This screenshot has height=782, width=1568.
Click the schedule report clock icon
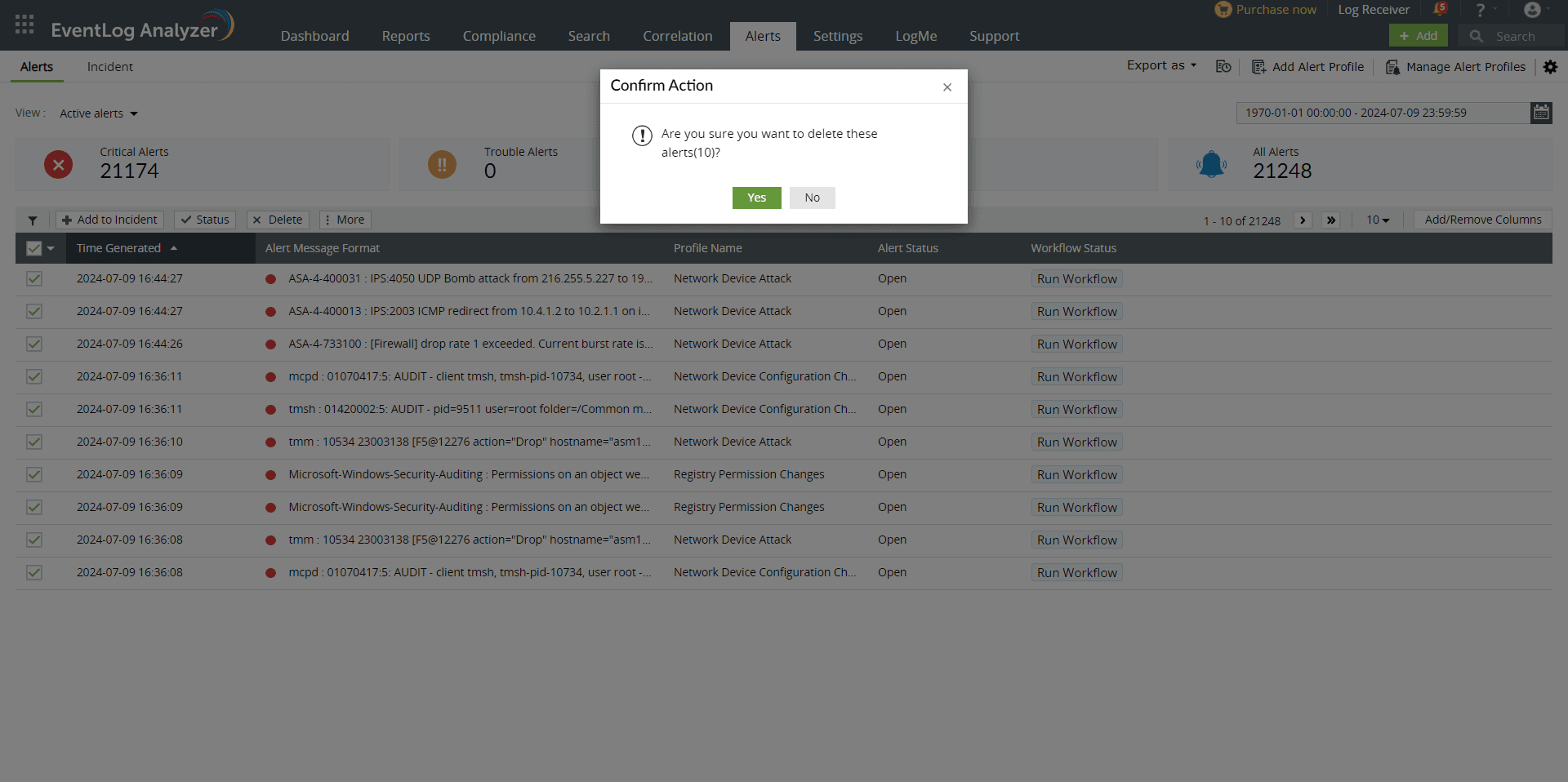click(x=1223, y=67)
